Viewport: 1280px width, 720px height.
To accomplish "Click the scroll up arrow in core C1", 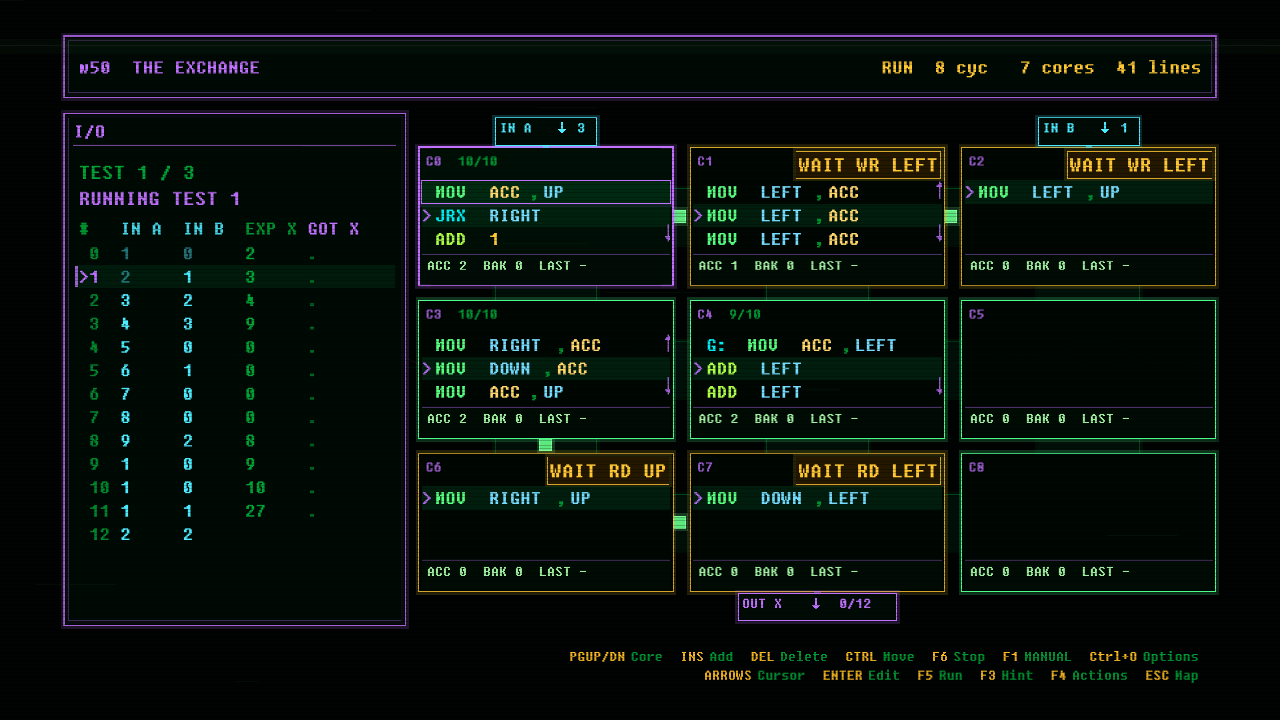I will point(939,189).
